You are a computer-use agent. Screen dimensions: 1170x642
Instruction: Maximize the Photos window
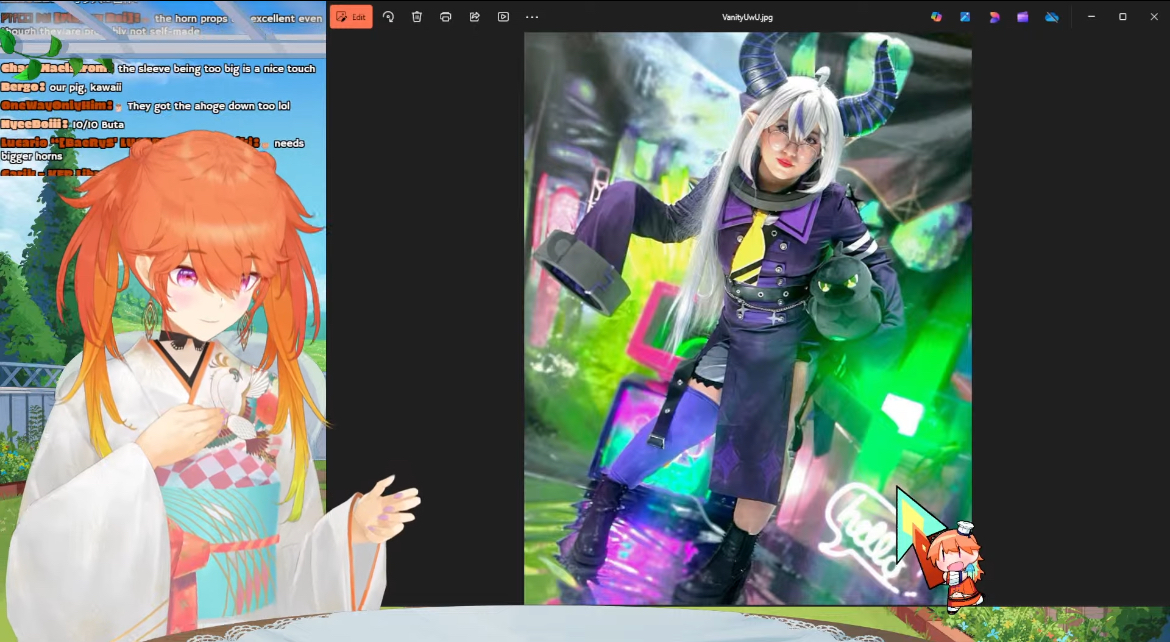point(1122,16)
